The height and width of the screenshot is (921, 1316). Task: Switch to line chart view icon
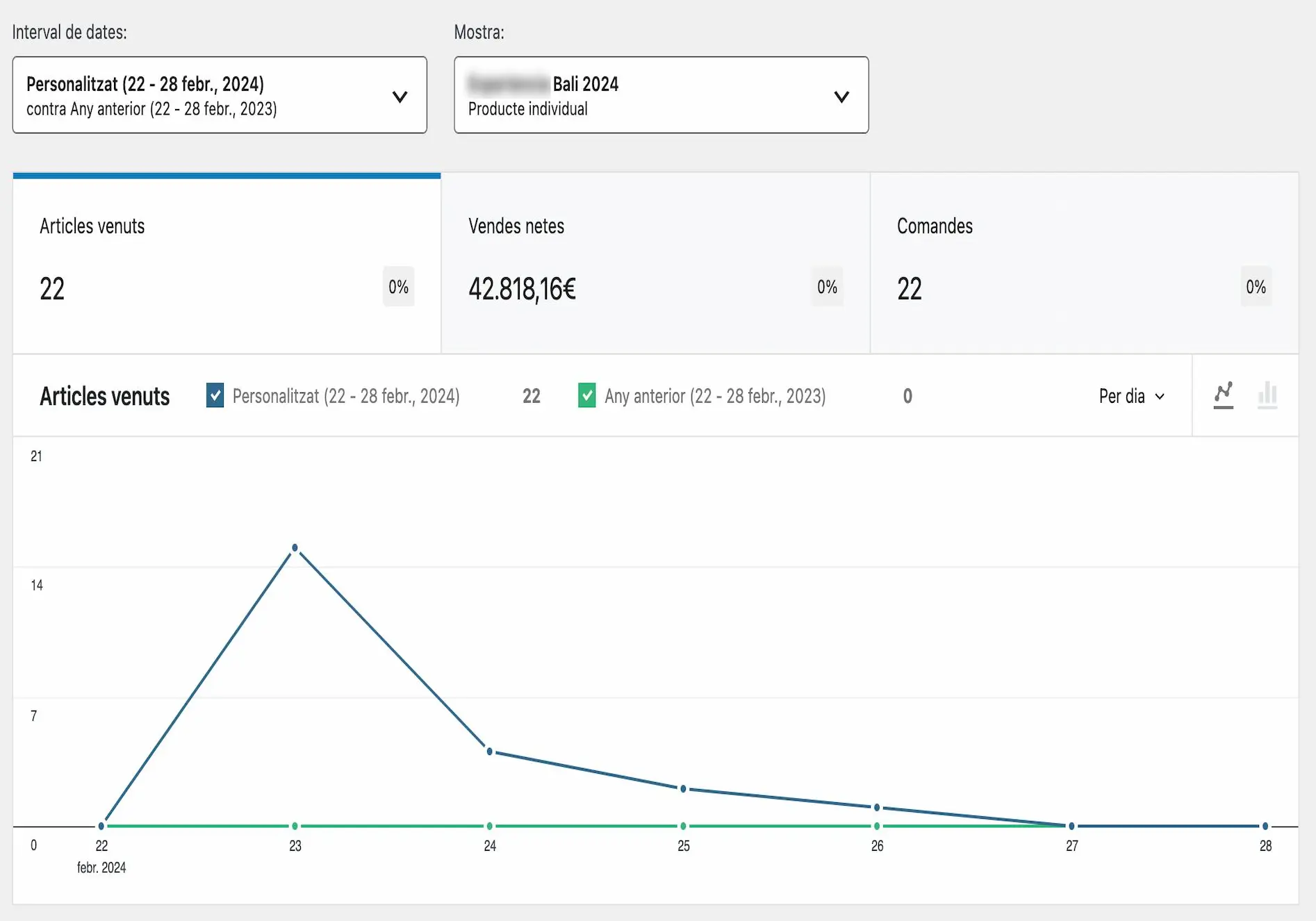[1223, 395]
